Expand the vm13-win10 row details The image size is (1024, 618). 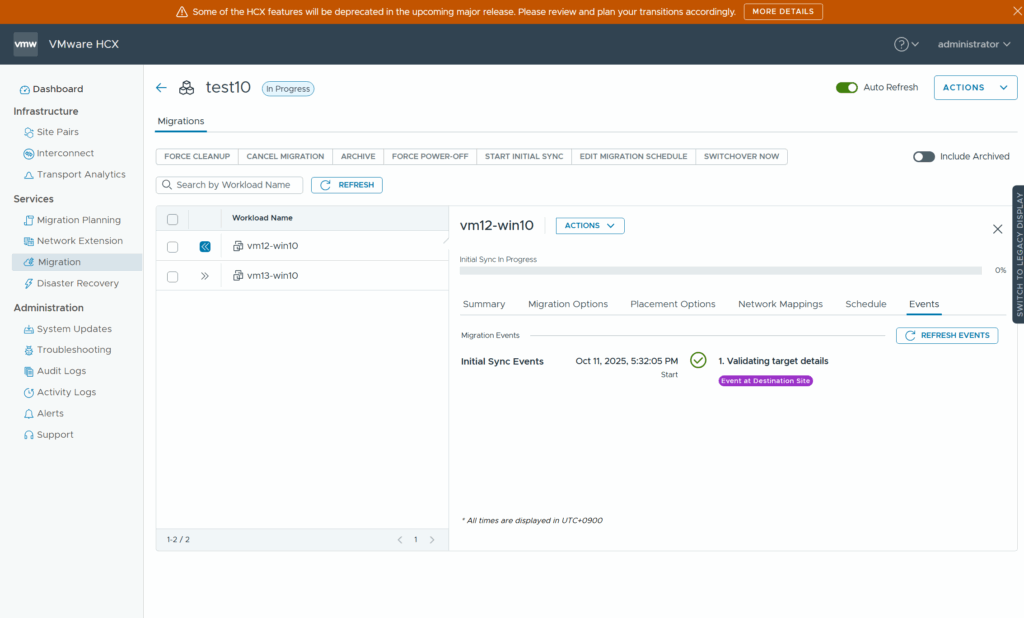click(x=205, y=276)
